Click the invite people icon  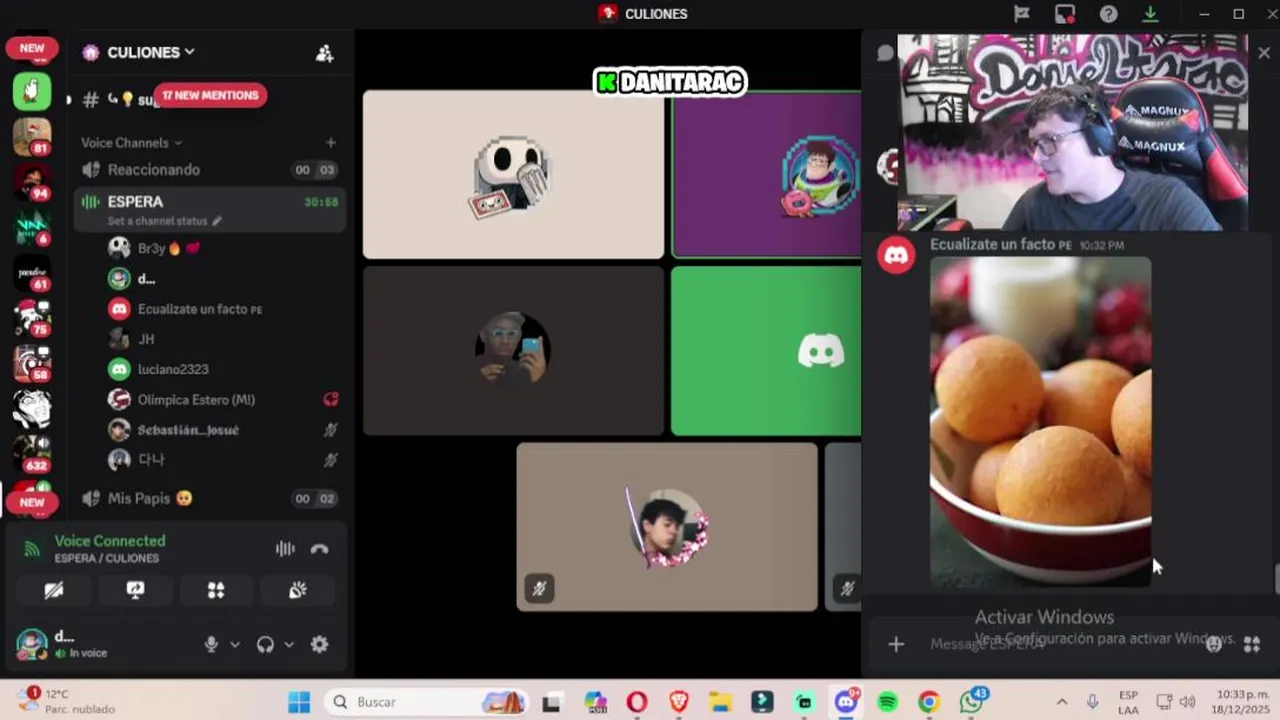pyautogui.click(x=325, y=53)
